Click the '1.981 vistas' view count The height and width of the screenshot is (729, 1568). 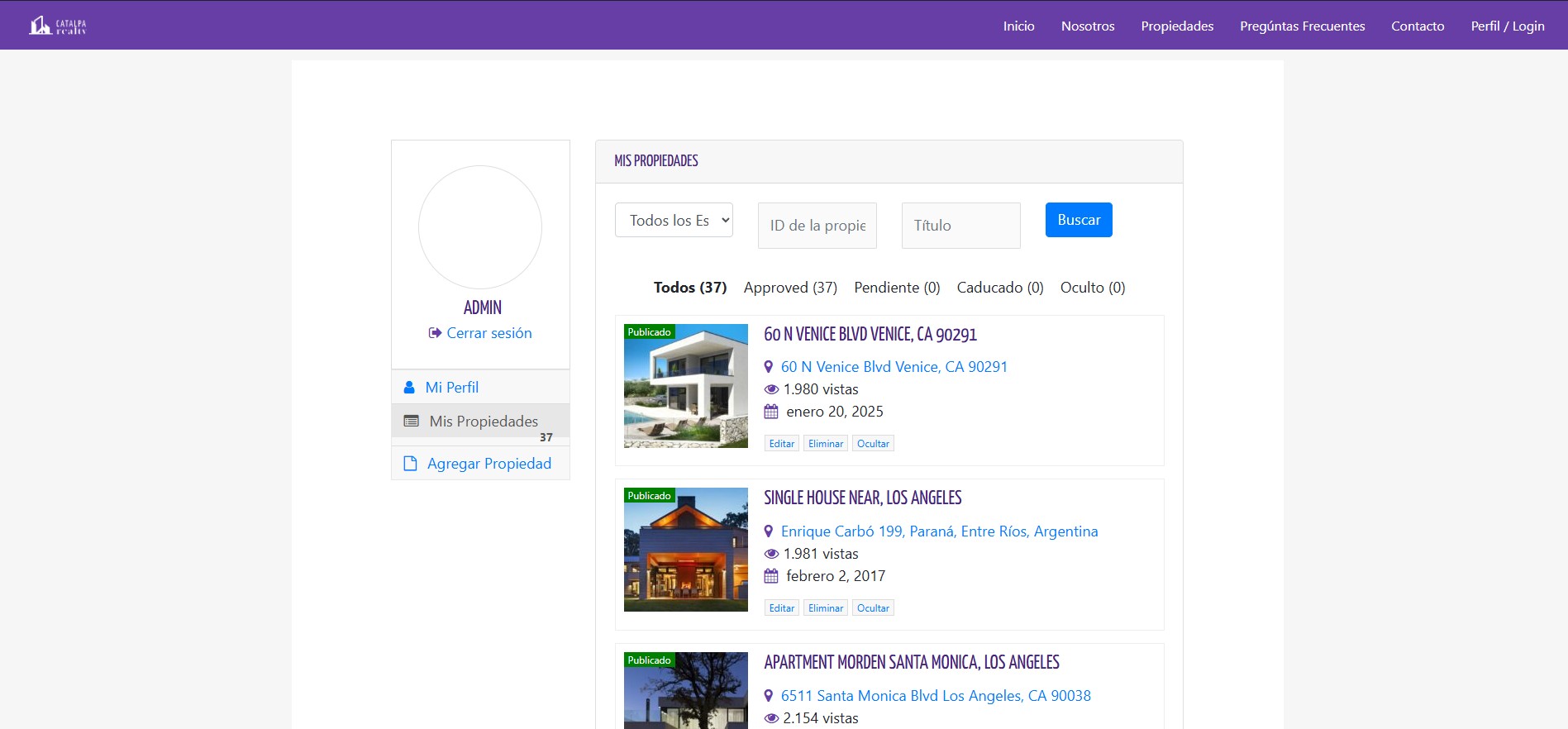pos(821,554)
